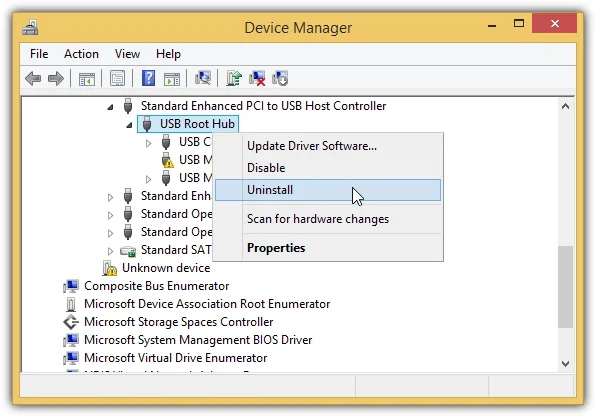Open the Action menu
This screenshot has width=596, height=416.
click(x=81, y=54)
